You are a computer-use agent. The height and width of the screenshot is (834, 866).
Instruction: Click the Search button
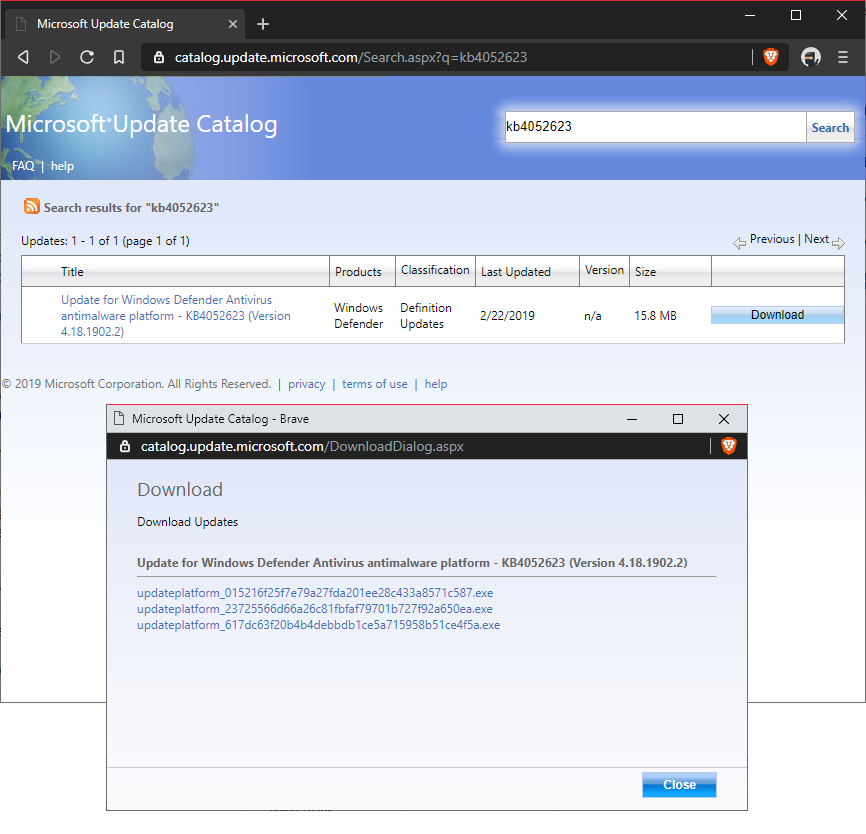[830, 127]
